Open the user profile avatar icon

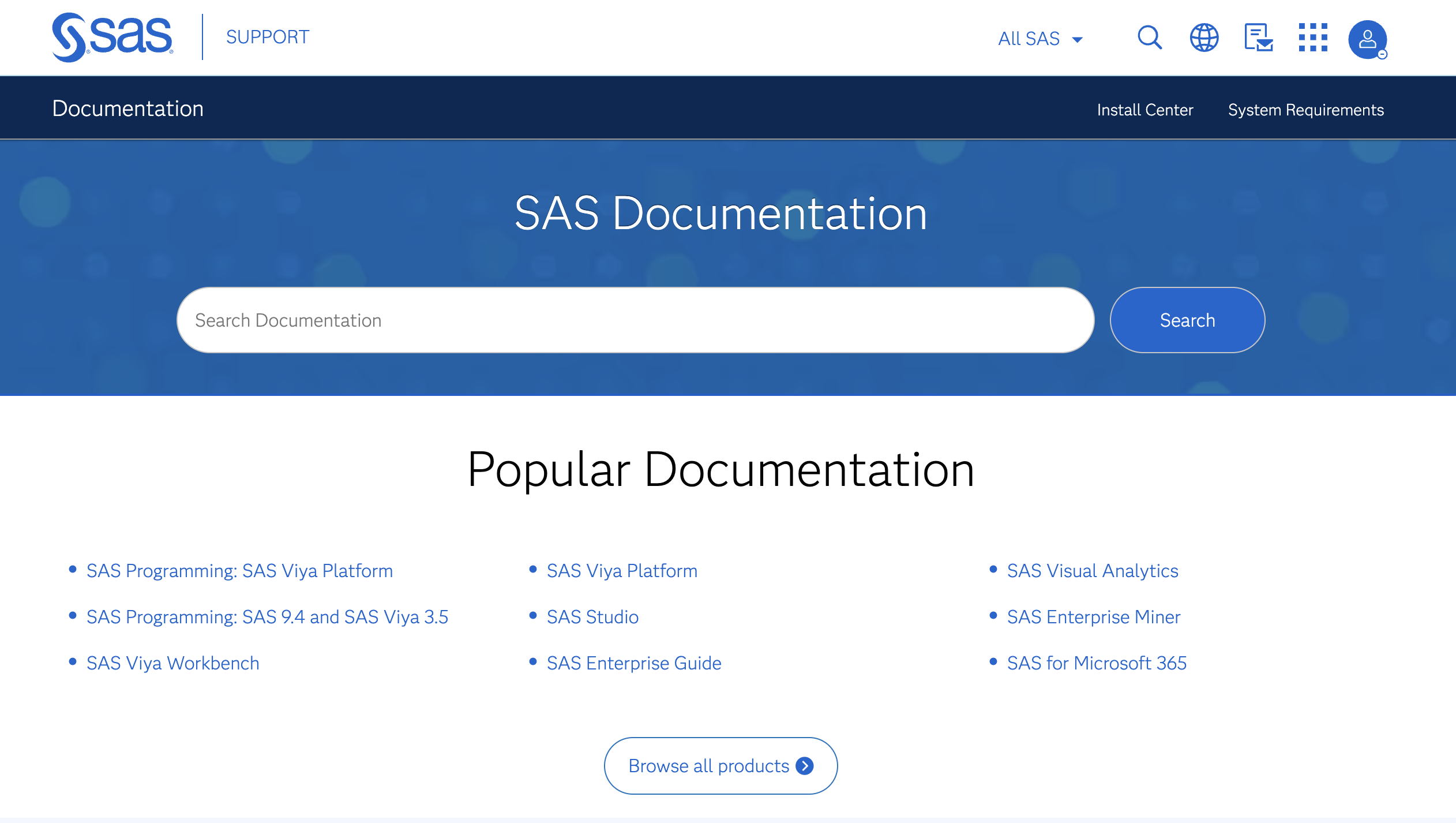(x=1367, y=39)
